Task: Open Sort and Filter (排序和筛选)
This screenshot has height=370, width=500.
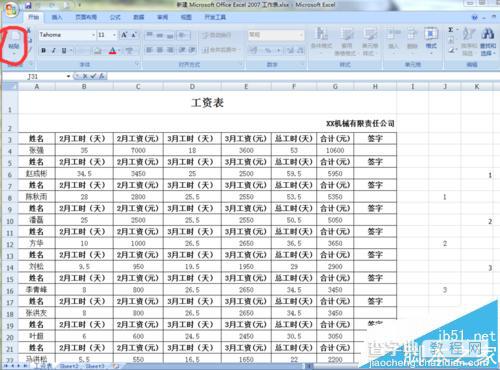Action: tap(469, 41)
